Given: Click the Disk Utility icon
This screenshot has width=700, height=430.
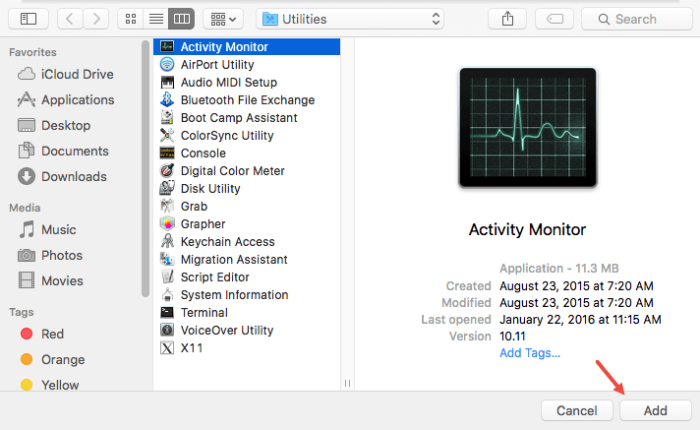Looking at the screenshot, I should (167, 188).
